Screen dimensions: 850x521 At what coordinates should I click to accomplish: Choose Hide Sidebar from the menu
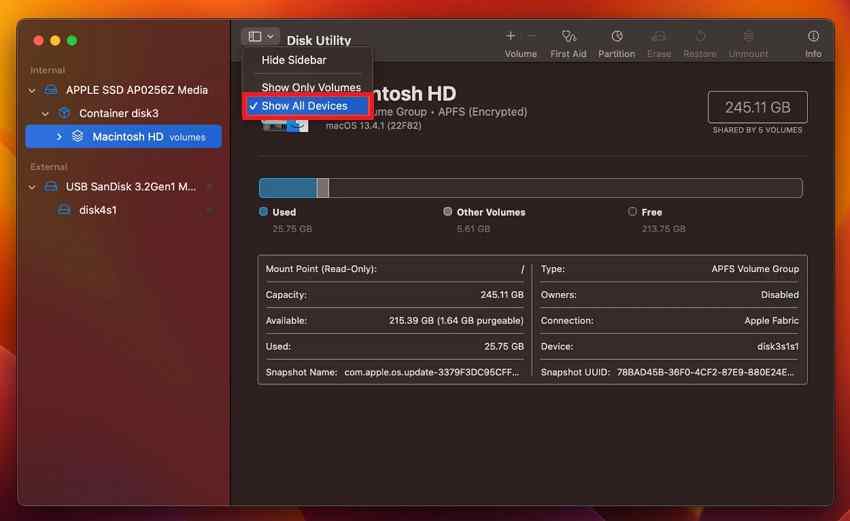click(294, 60)
